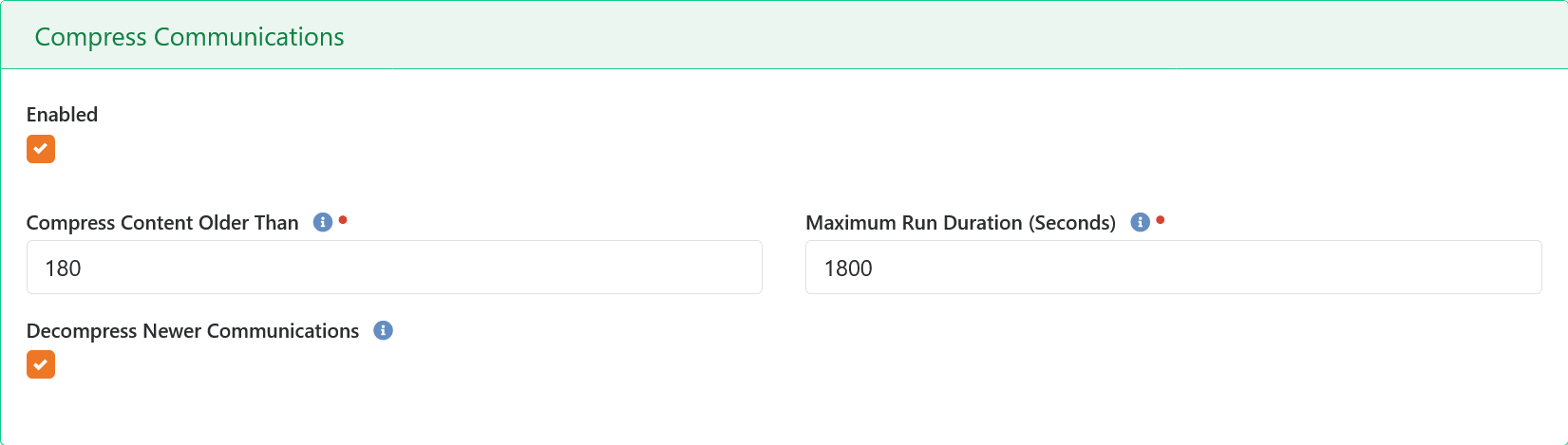Click info icon next to Maximum Run Duration
The width and height of the screenshot is (1568, 445).
pyautogui.click(x=1140, y=222)
